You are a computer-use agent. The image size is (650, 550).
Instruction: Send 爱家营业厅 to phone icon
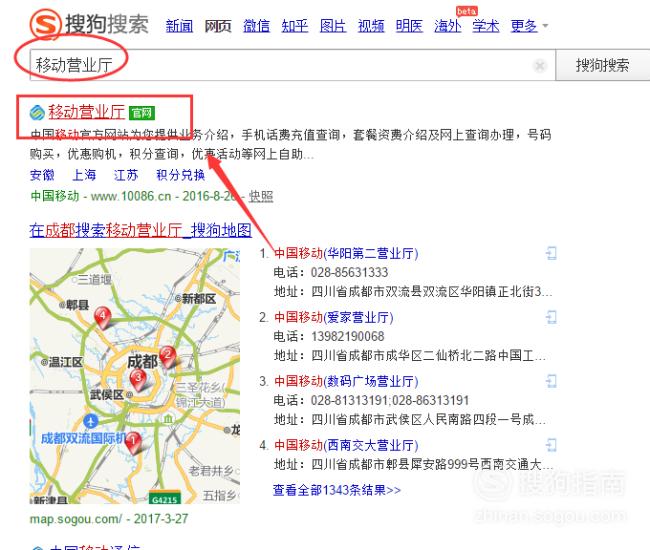pyautogui.click(x=551, y=317)
